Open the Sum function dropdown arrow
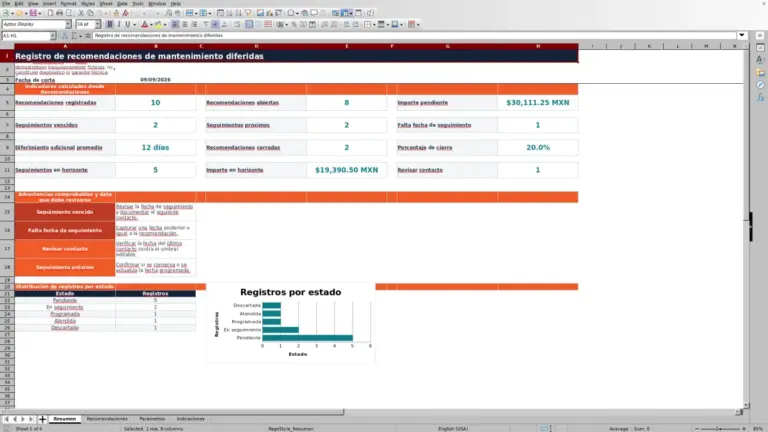 coord(80,36)
